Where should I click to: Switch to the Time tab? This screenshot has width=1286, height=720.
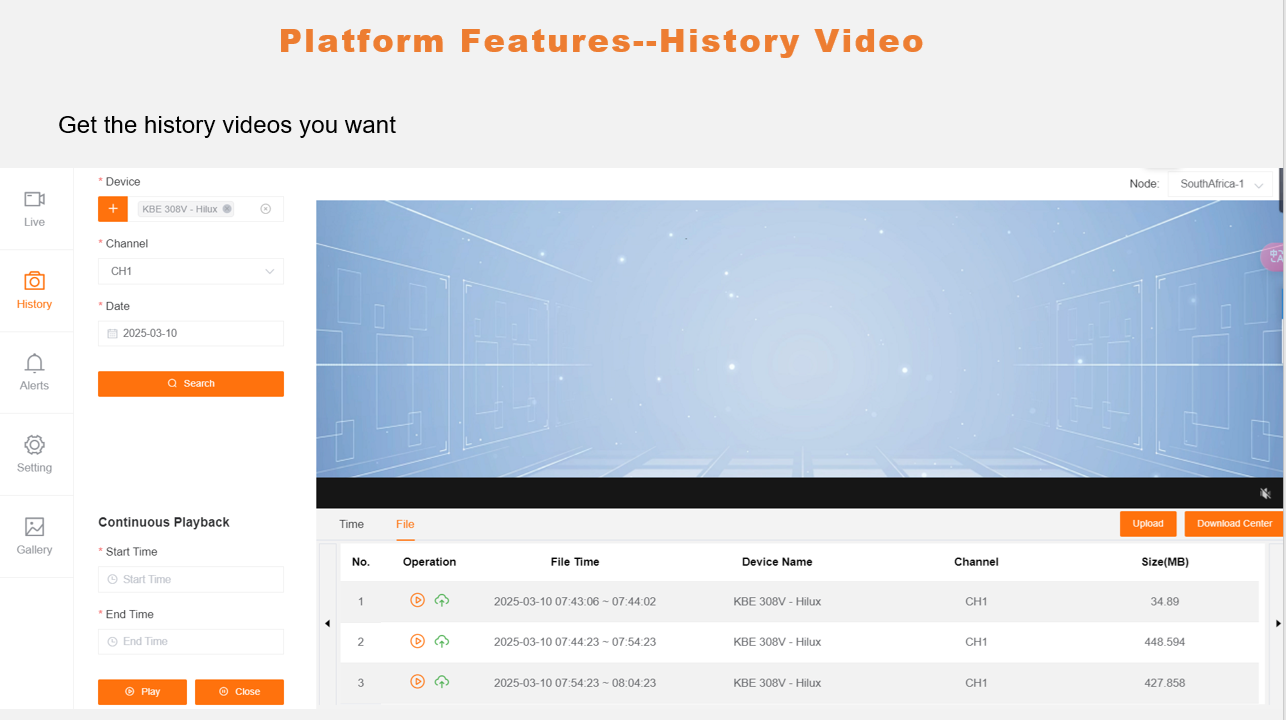(351, 524)
